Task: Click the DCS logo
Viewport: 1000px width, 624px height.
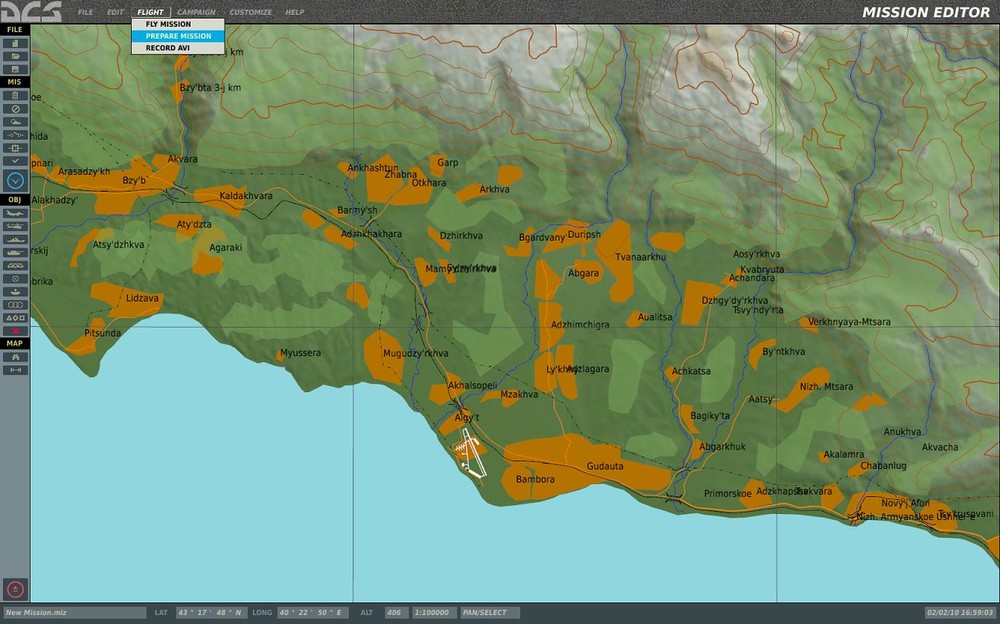Action: click(31, 11)
